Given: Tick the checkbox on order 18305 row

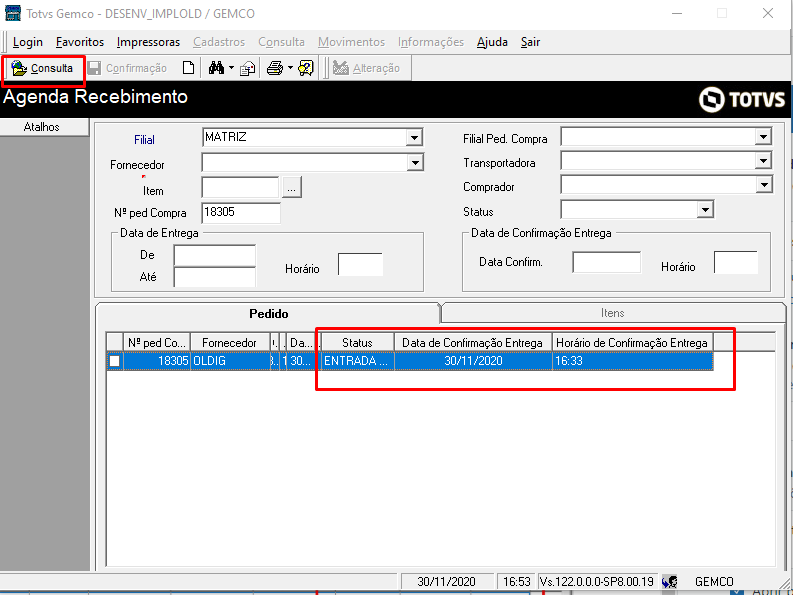Looking at the screenshot, I should [x=115, y=361].
